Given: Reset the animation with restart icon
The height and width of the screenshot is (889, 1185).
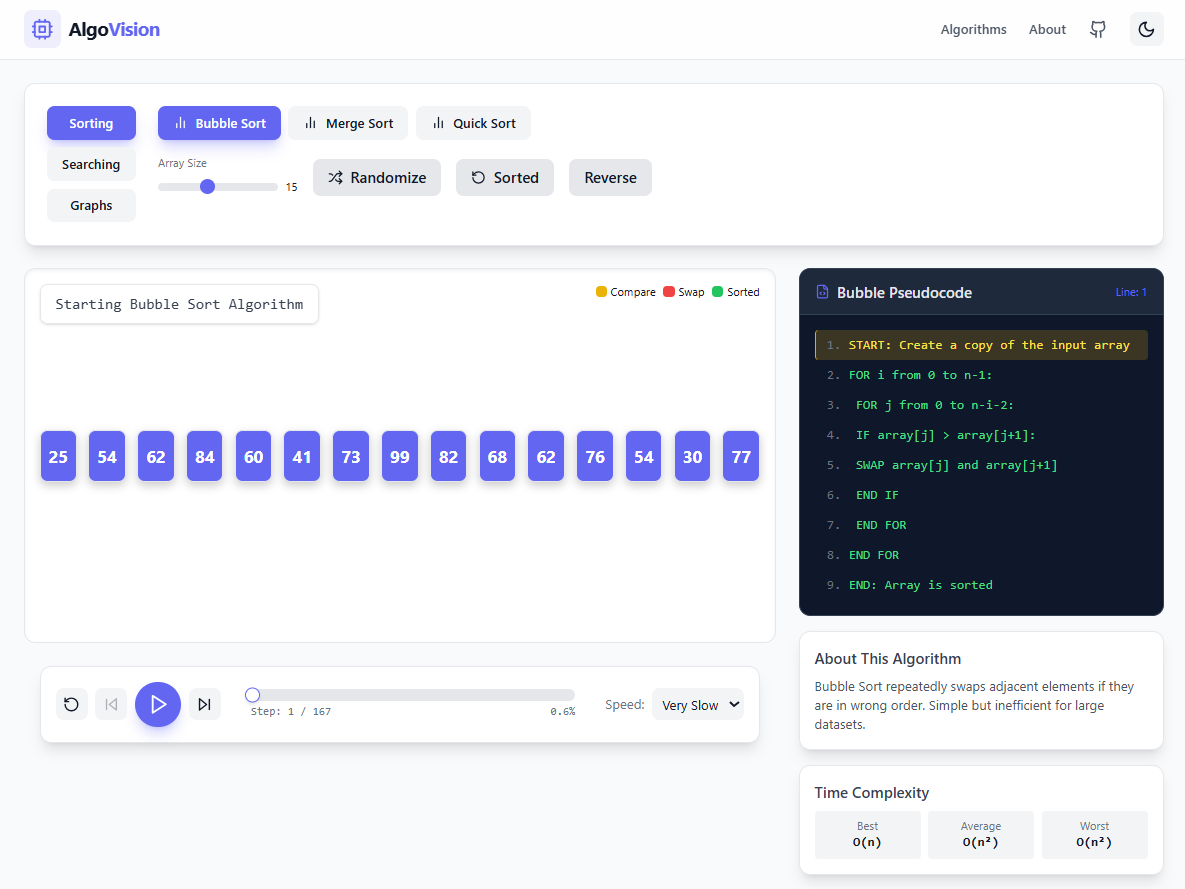Looking at the screenshot, I should pyautogui.click(x=72, y=705).
